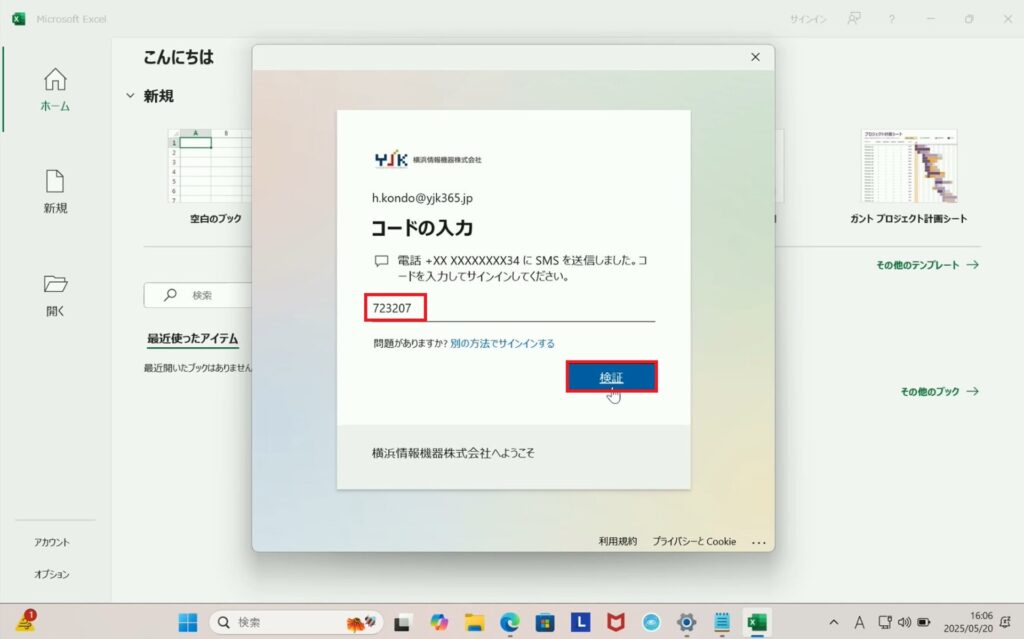Open the clock and date 16:06 display

click(968, 622)
